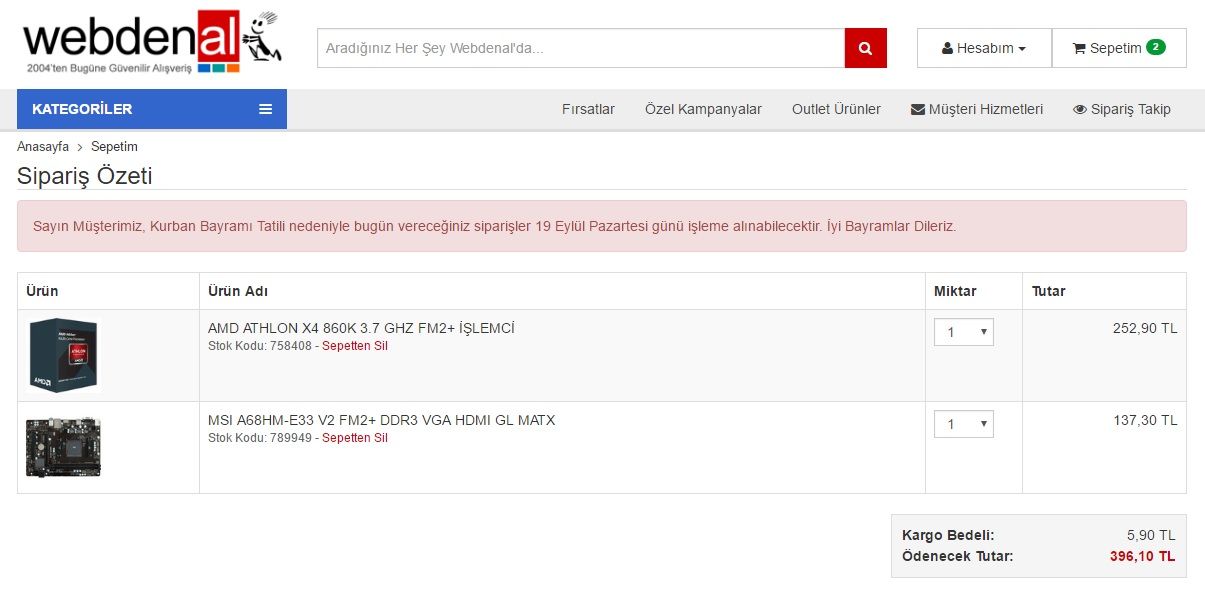This screenshot has width=1205, height=590.
Task: Remove MSI motherboard via its Sepetten Sil link
Action: [x=355, y=438]
